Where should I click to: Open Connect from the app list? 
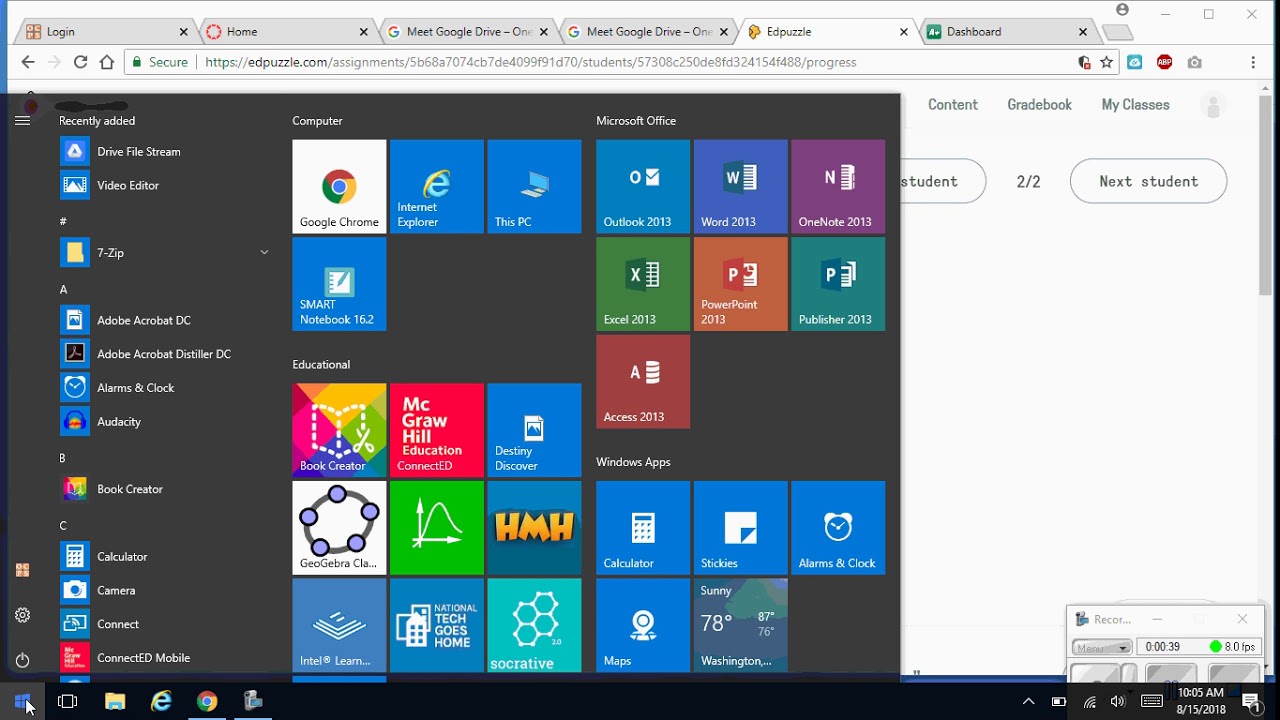coord(165,624)
